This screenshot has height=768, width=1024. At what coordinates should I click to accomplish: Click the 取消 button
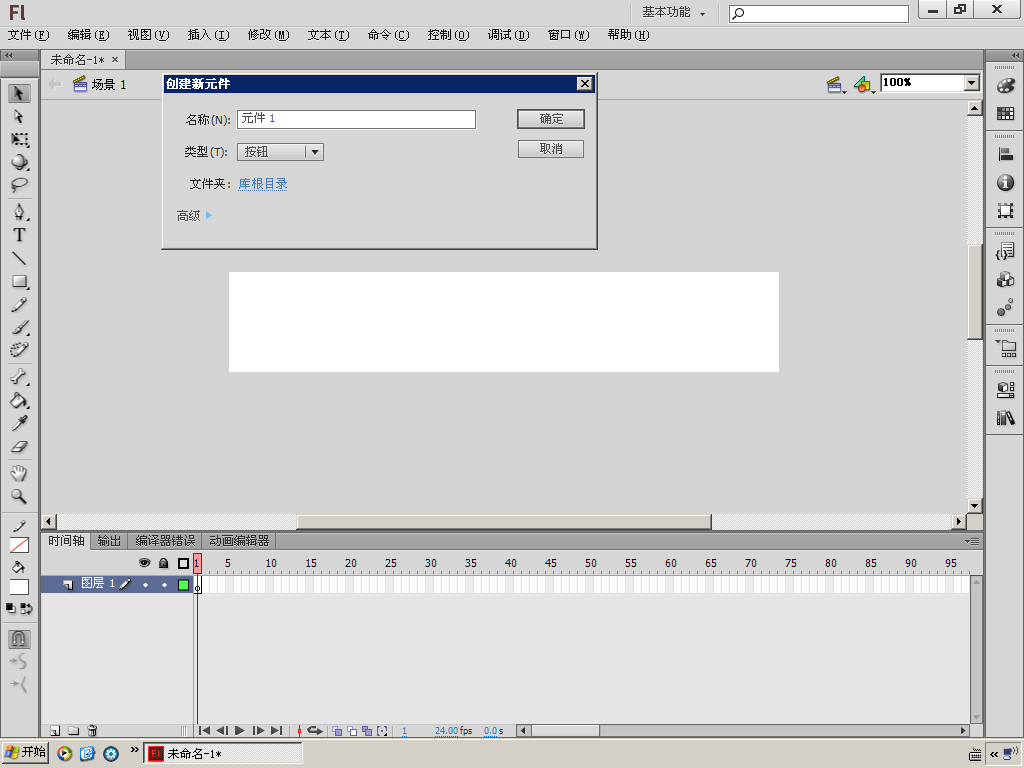pyautogui.click(x=551, y=149)
